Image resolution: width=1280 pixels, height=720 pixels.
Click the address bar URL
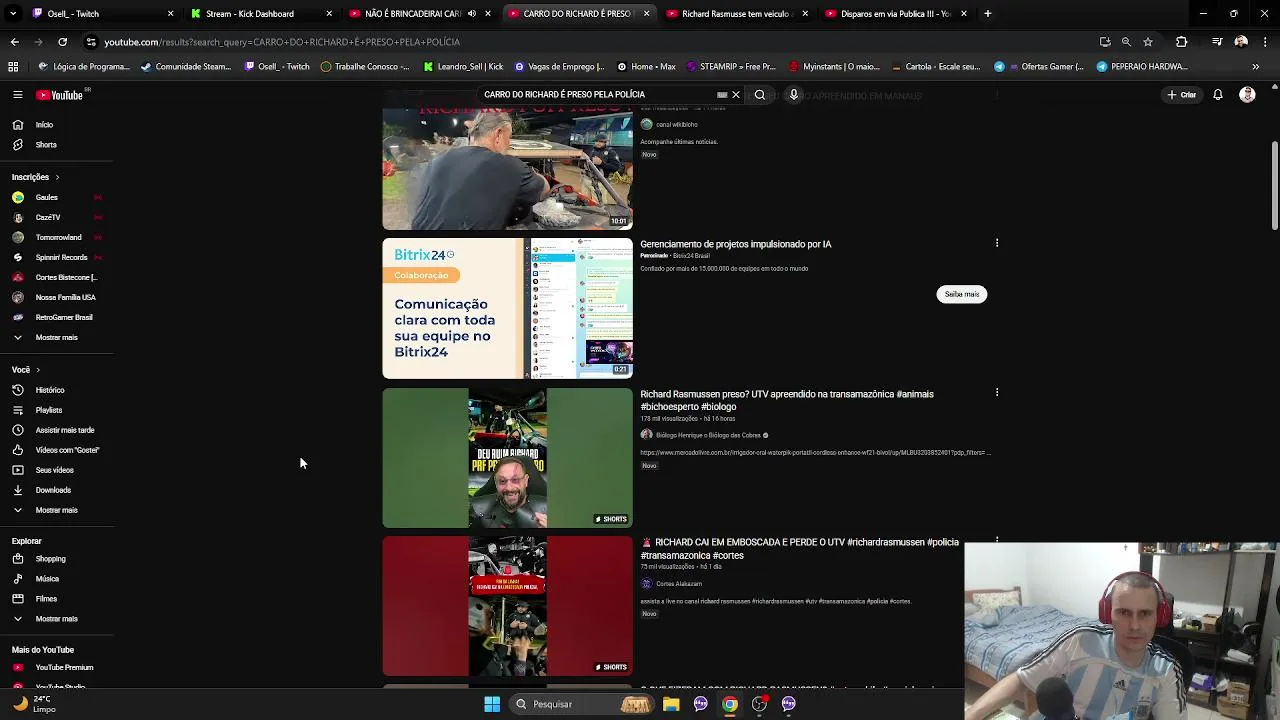click(282, 42)
